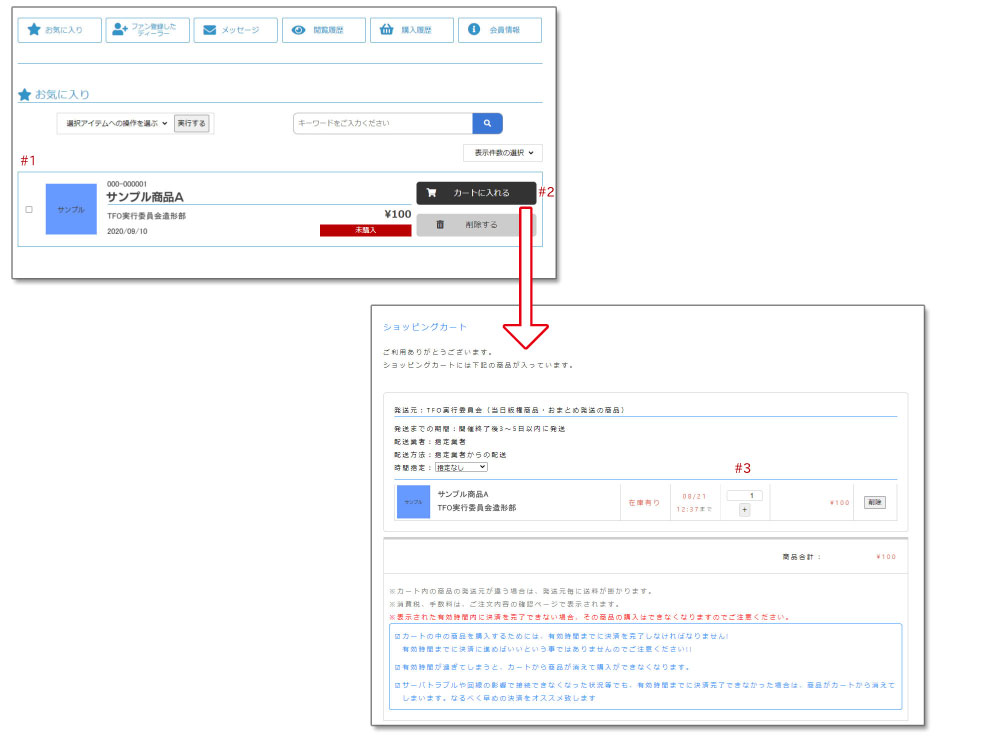Open the 購入履歴 purchase history tab

pyautogui.click(x=411, y=30)
